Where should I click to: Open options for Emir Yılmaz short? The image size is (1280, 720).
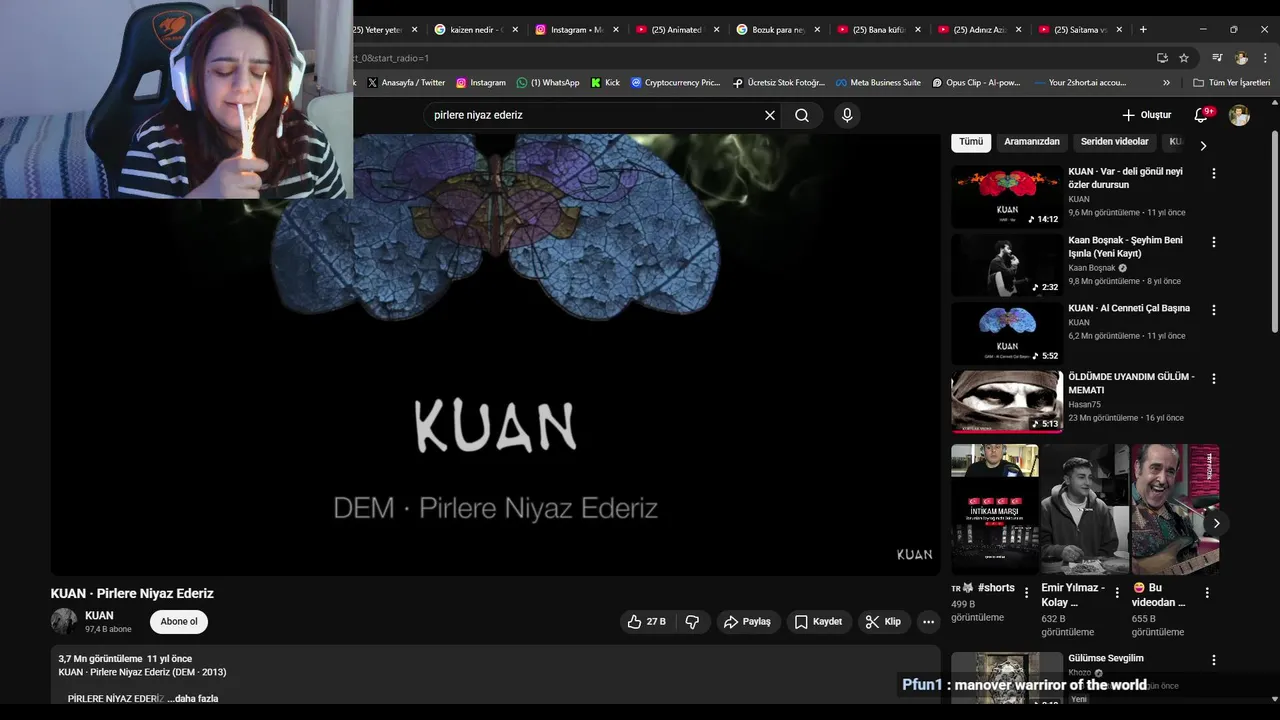coord(1117,592)
